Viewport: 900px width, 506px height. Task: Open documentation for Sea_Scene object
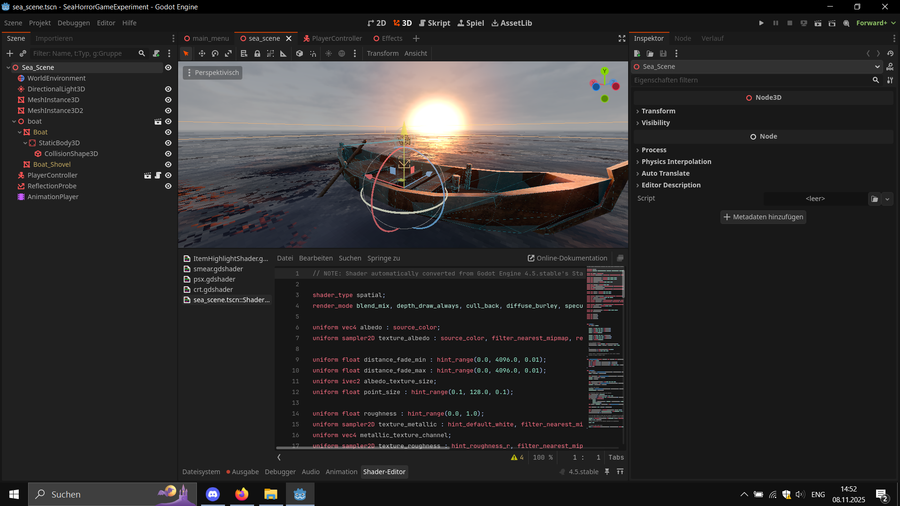tap(890, 67)
